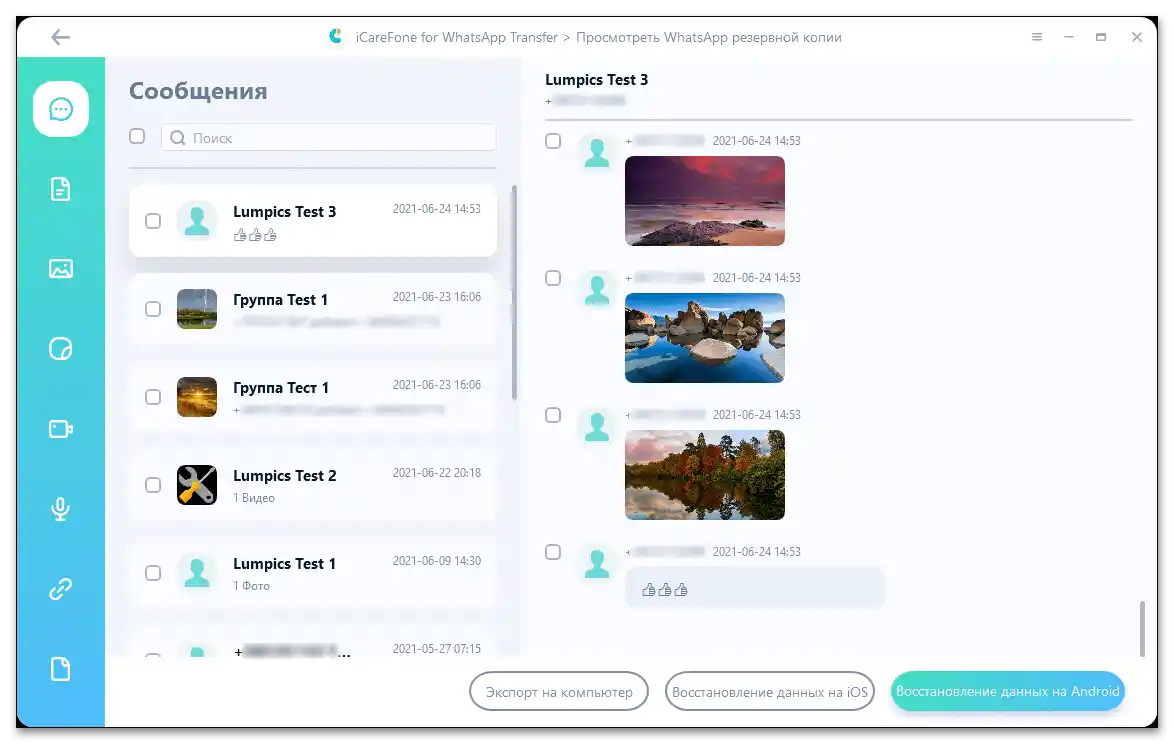Click the Сообщения heading
The height and width of the screenshot is (744, 1174).
pyautogui.click(x=198, y=91)
